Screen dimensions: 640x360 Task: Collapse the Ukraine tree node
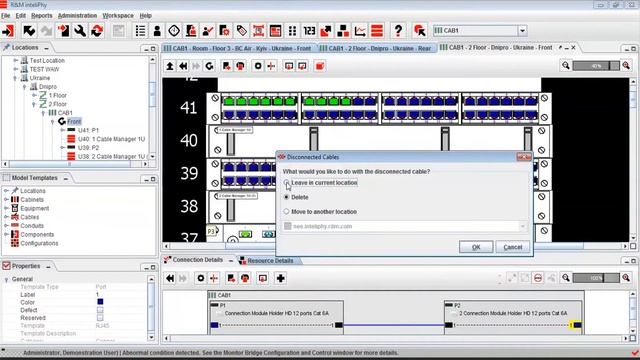click(x=16, y=78)
